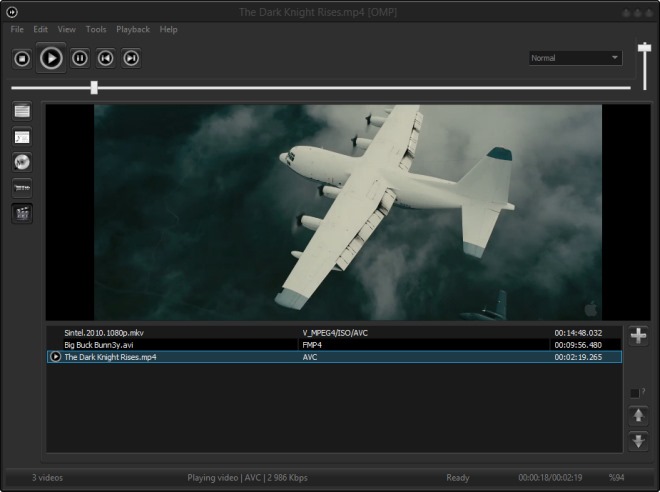660x492 pixels.
Task: Select Big Buck Bunn3y.avi in the playlist
Action: [334, 345]
